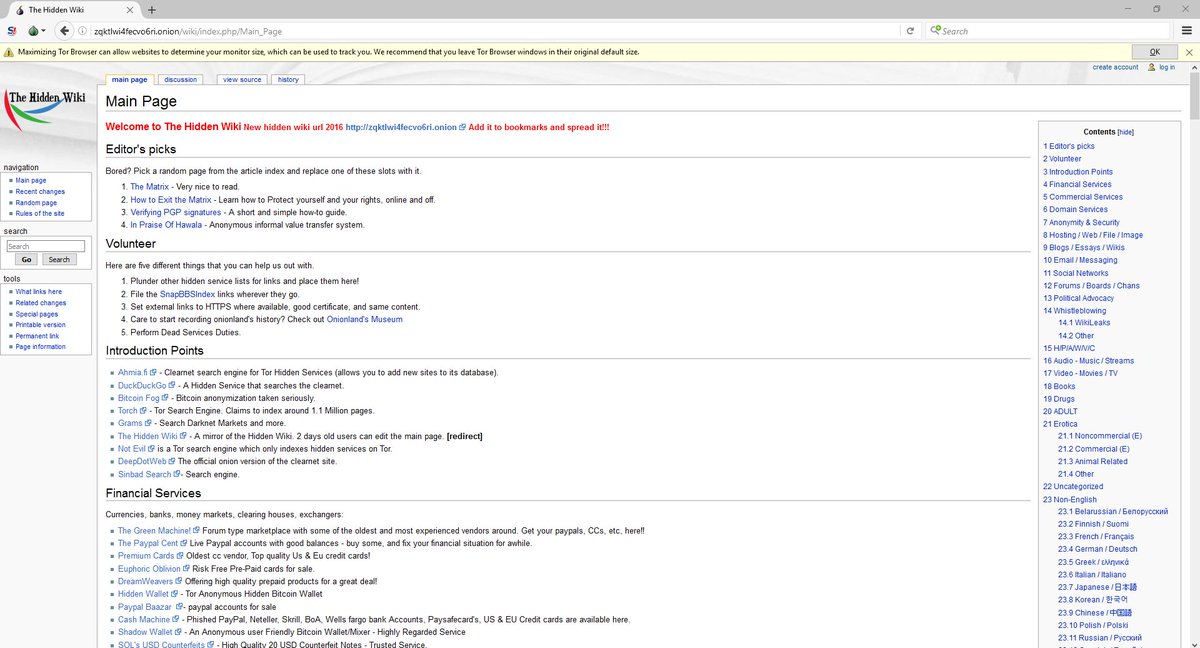Viewport: 1200px width, 648px height.
Task: Click the log in link
Action: coord(1167,67)
